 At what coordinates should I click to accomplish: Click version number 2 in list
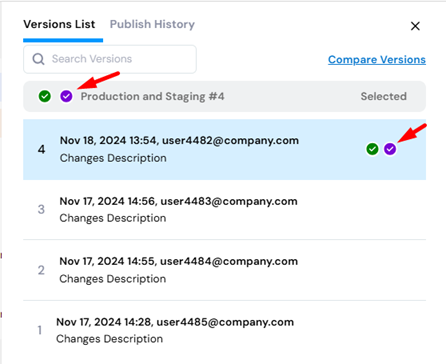coord(41,270)
